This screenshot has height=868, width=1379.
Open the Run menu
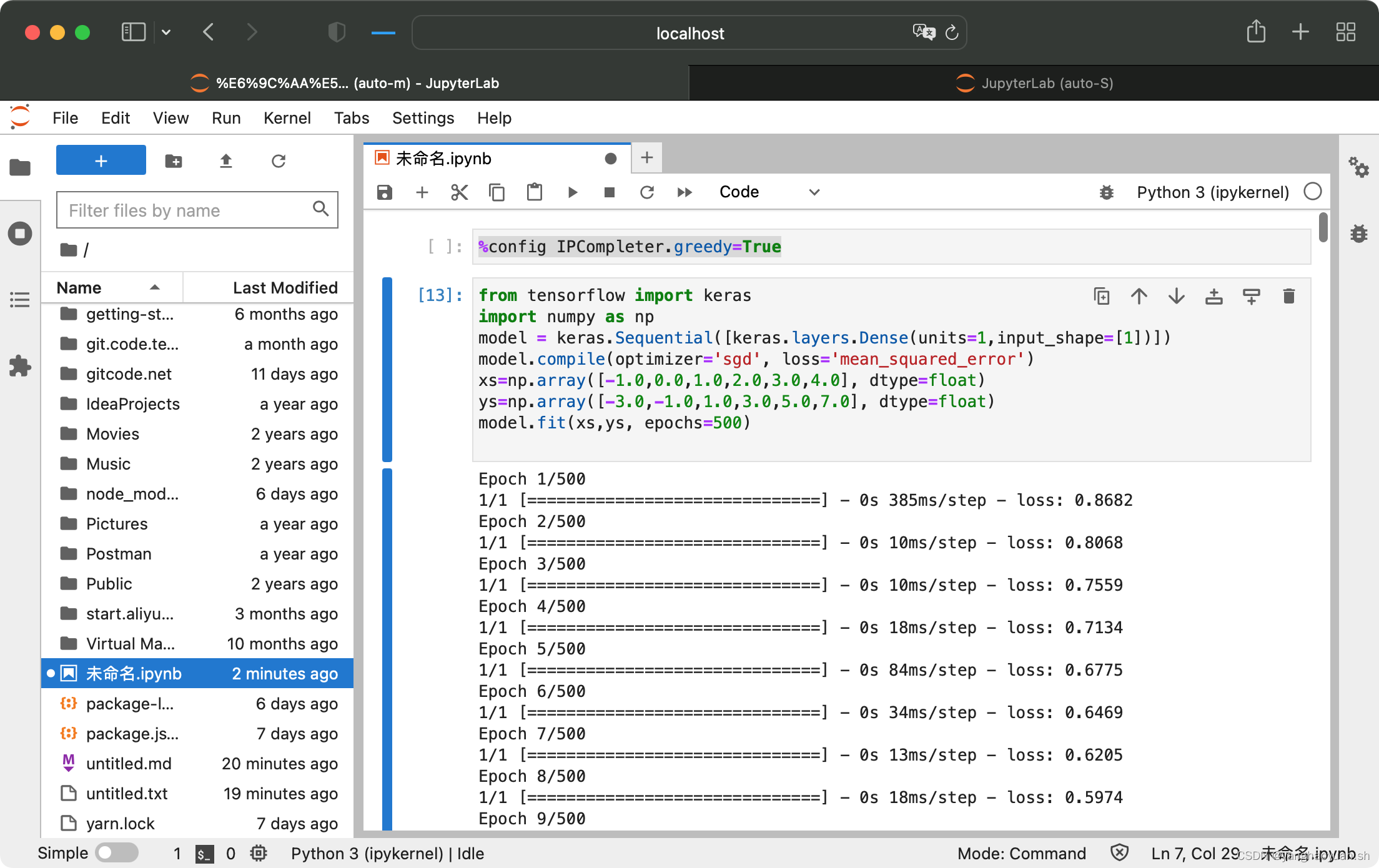pos(226,117)
